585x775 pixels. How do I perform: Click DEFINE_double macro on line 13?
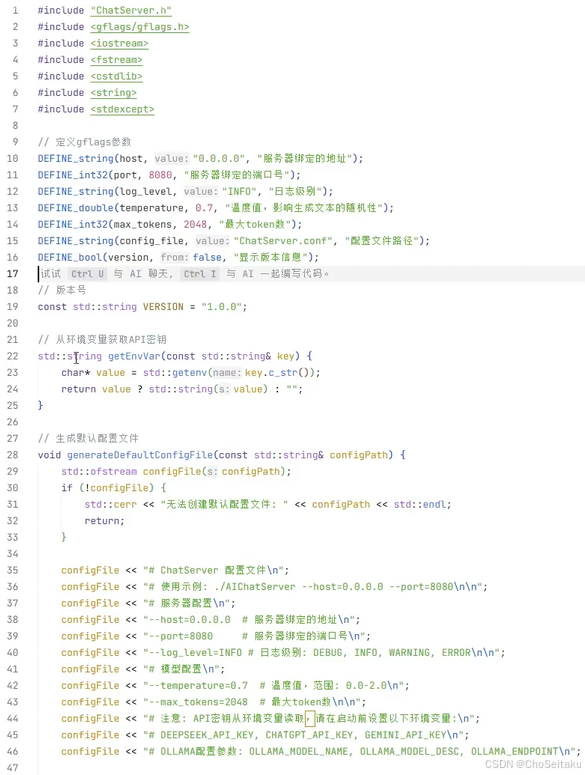(76, 208)
